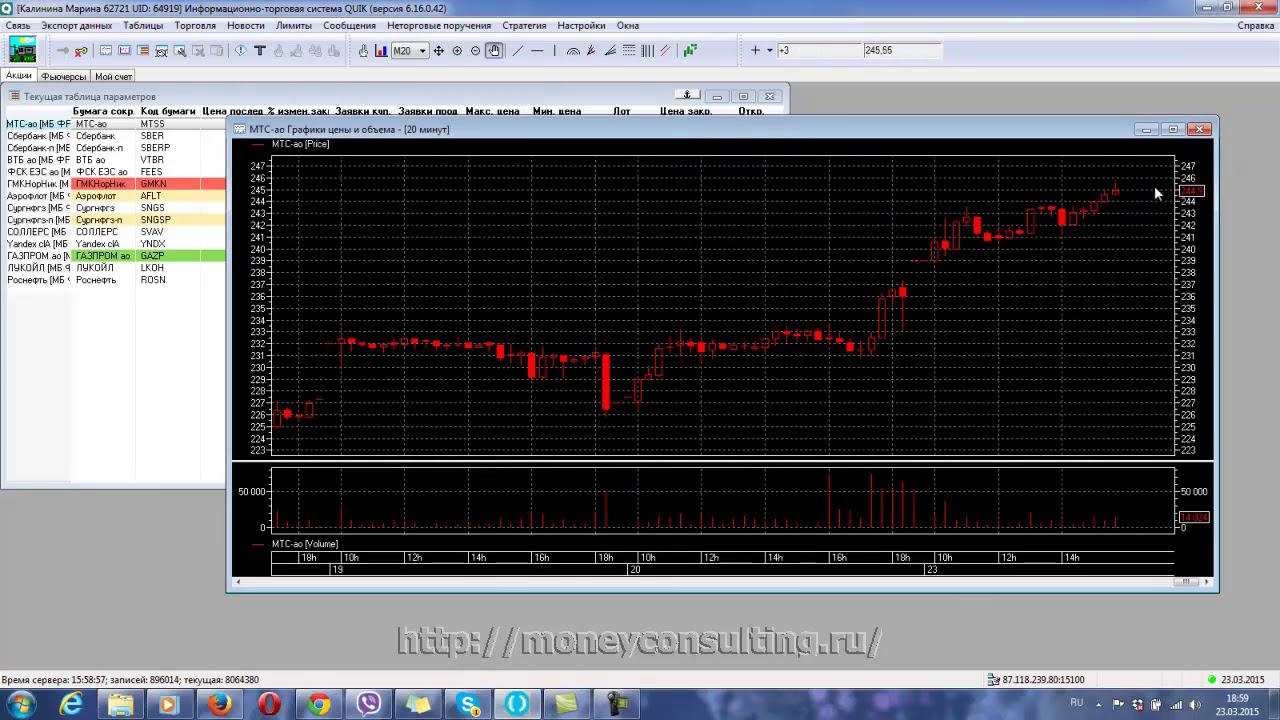Select the green GAZP row
1280x720 pixels.
point(113,256)
